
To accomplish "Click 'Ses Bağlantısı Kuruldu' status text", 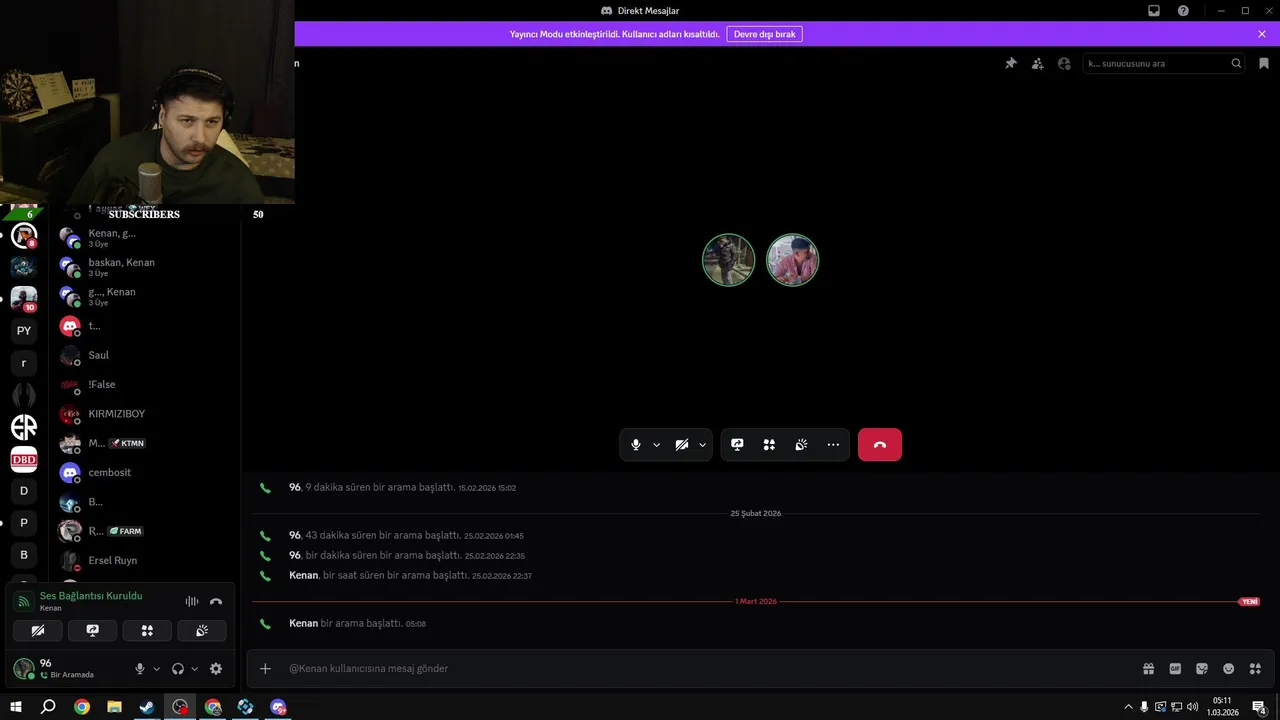I will coord(91,596).
